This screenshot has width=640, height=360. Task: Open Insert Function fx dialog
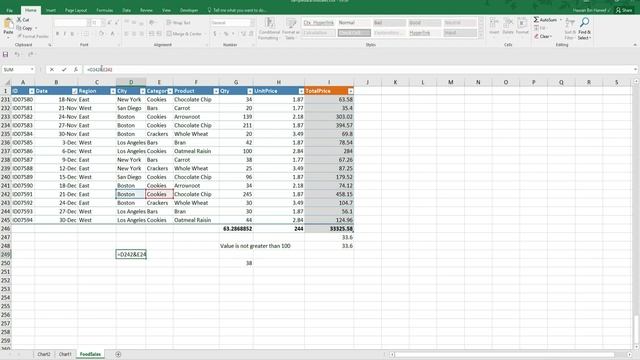tap(76, 70)
